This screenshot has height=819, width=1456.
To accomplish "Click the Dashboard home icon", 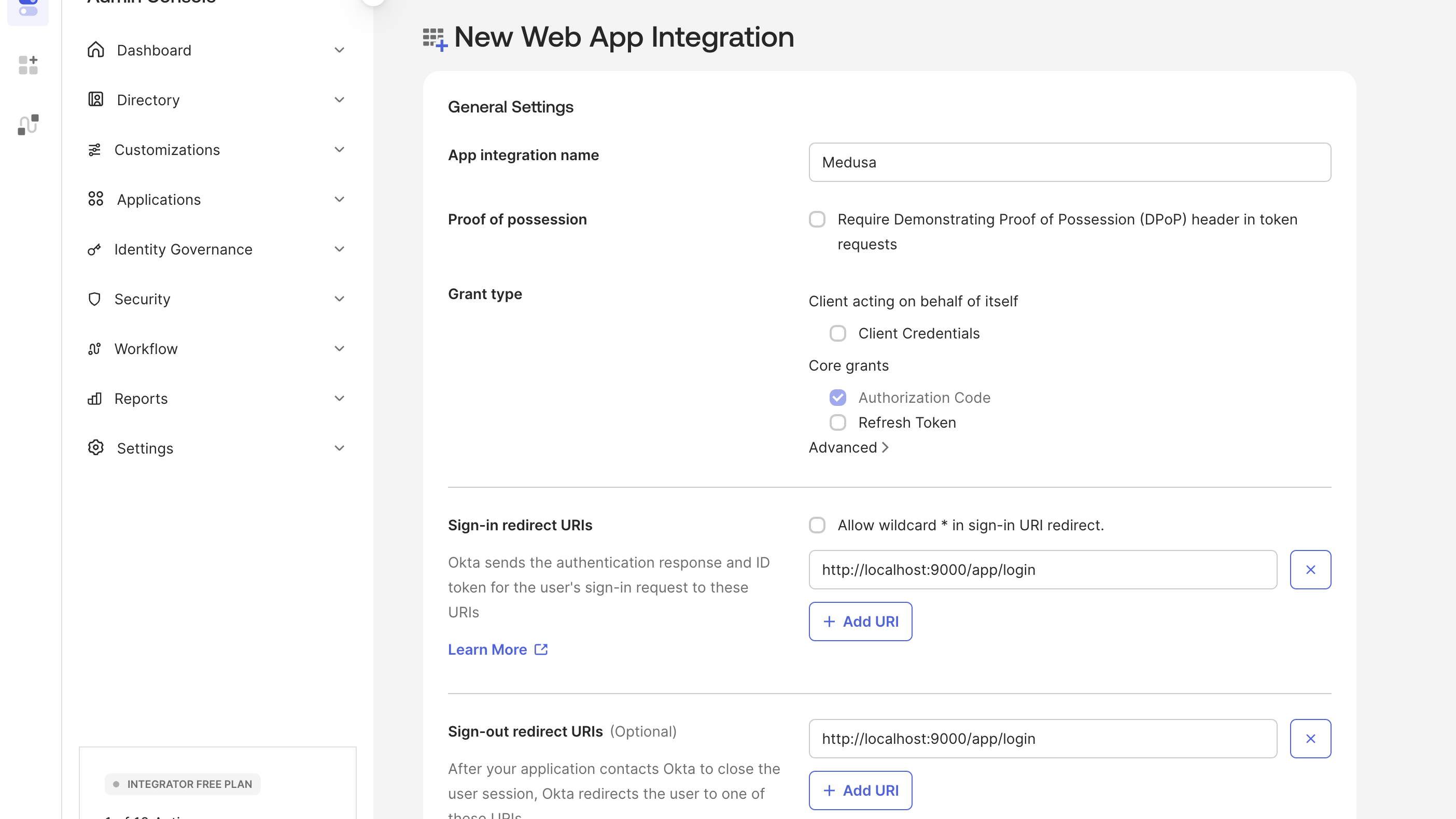I will [95, 50].
